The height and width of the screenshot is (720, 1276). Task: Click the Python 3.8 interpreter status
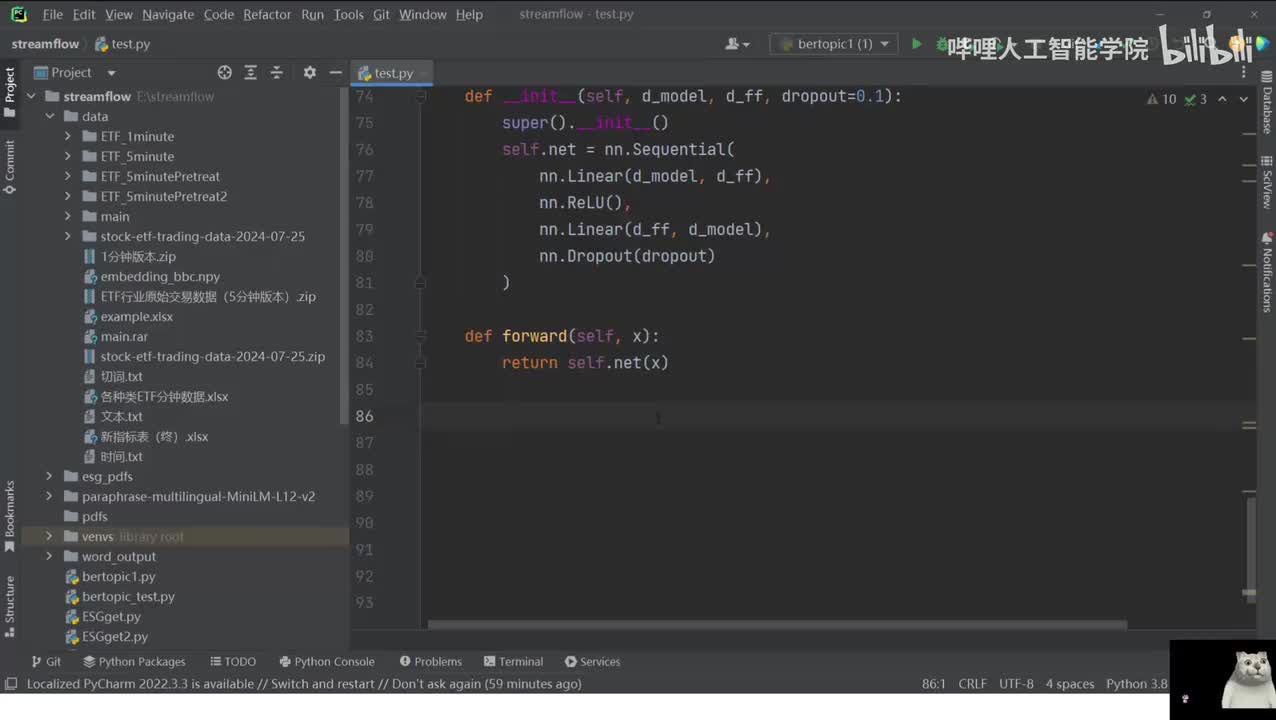click(1137, 684)
